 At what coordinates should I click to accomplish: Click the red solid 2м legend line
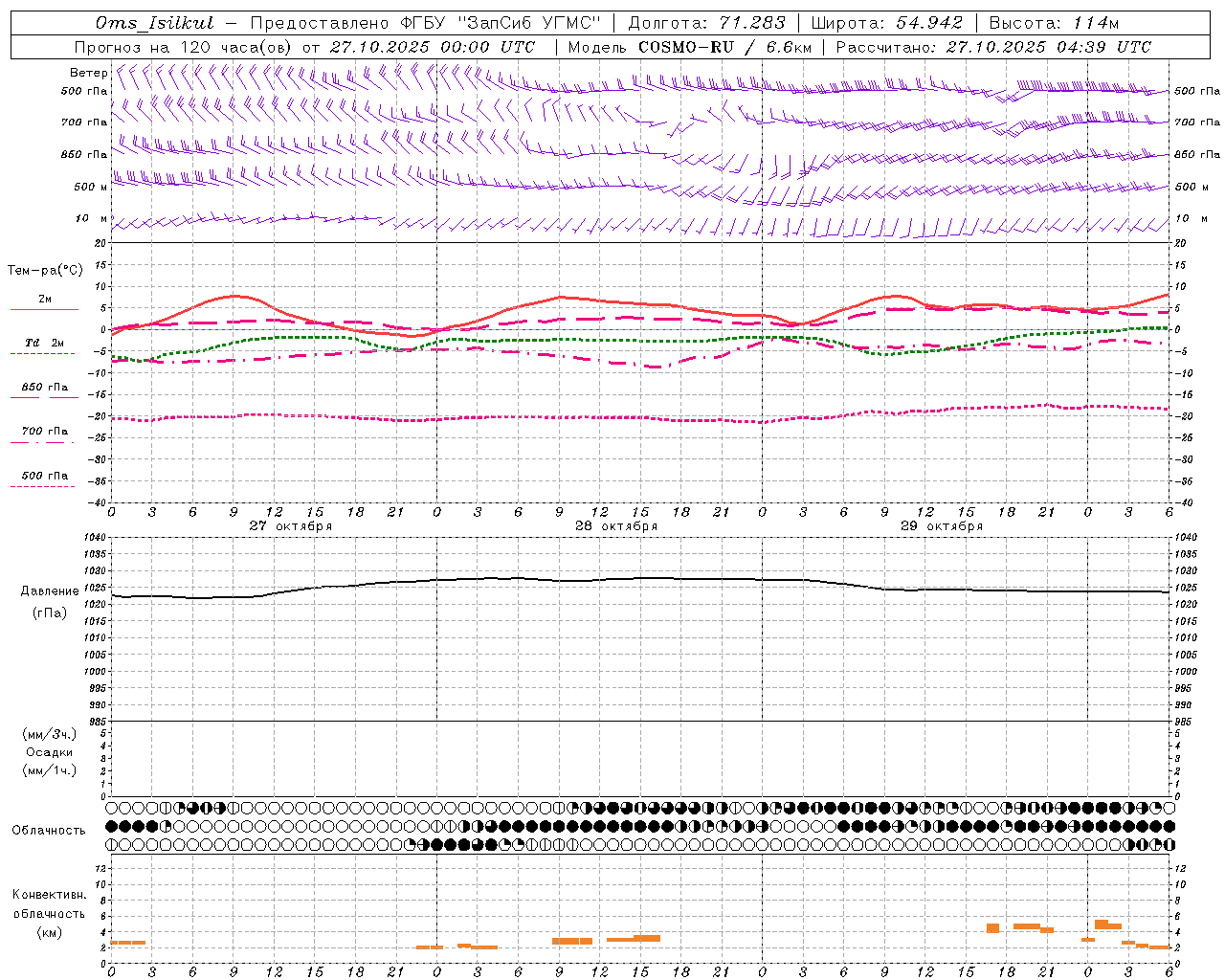click(x=45, y=309)
